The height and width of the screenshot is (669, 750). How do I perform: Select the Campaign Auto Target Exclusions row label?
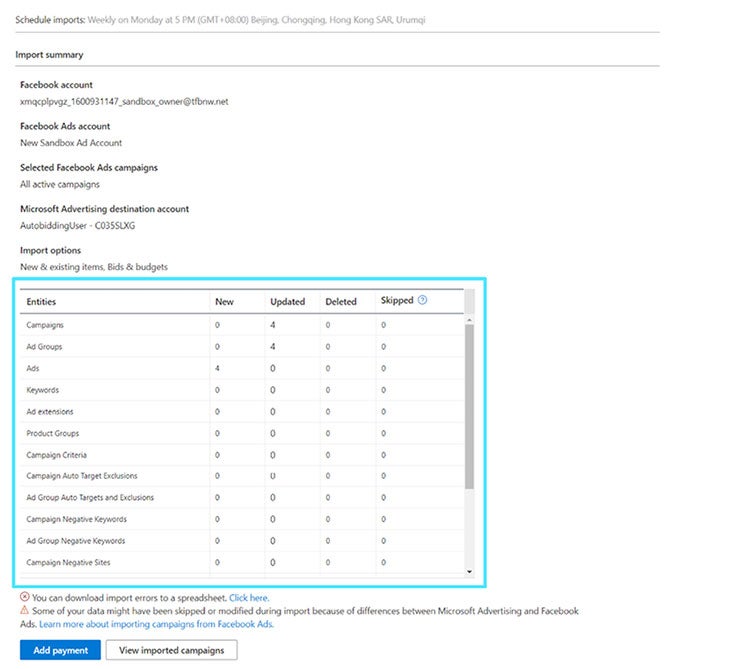[82, 476]
